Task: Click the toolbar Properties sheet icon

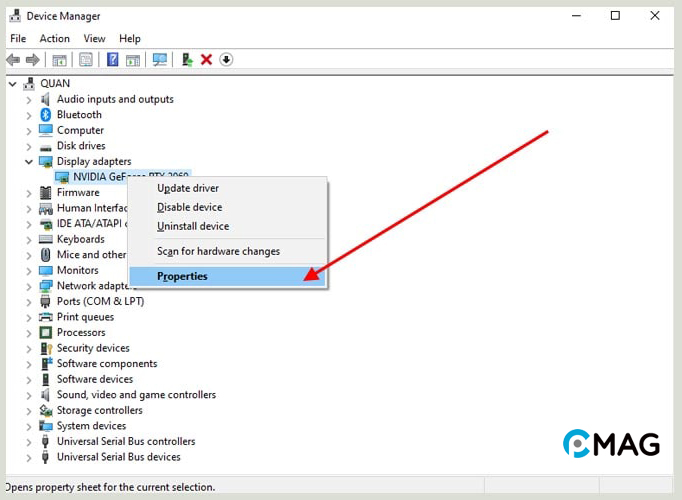Action: coord(86,60)
